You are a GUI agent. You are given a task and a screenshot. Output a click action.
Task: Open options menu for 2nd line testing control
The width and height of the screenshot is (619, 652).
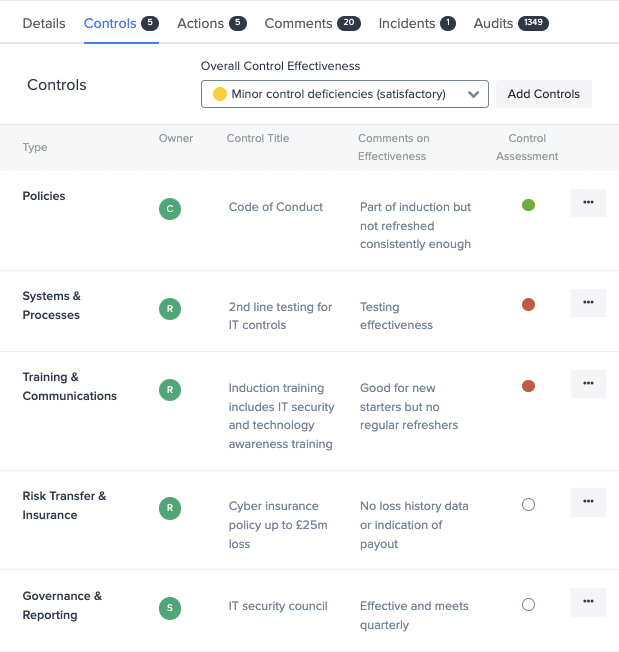(588, 303)
